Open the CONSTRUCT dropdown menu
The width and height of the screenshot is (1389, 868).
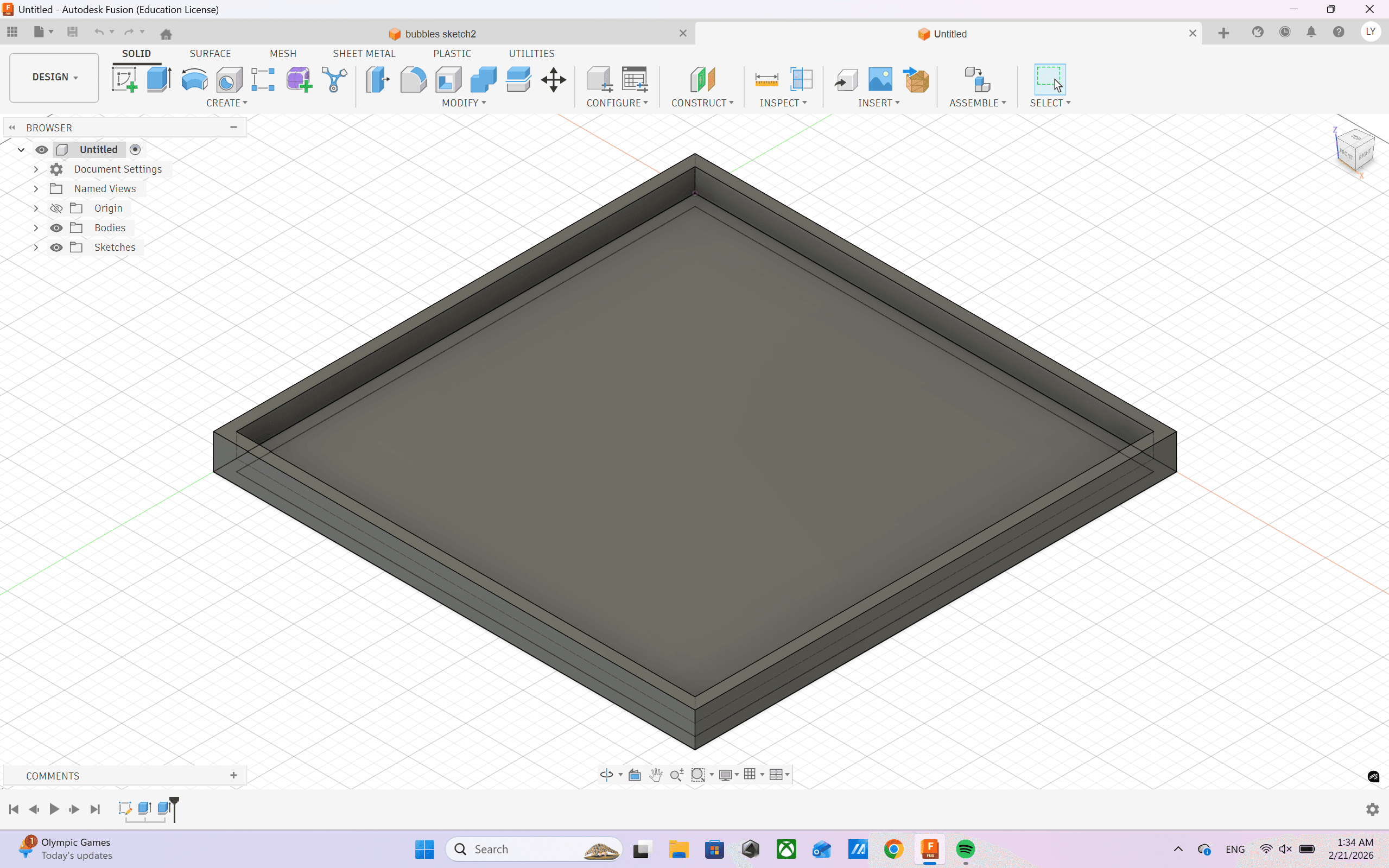(702, 103)
